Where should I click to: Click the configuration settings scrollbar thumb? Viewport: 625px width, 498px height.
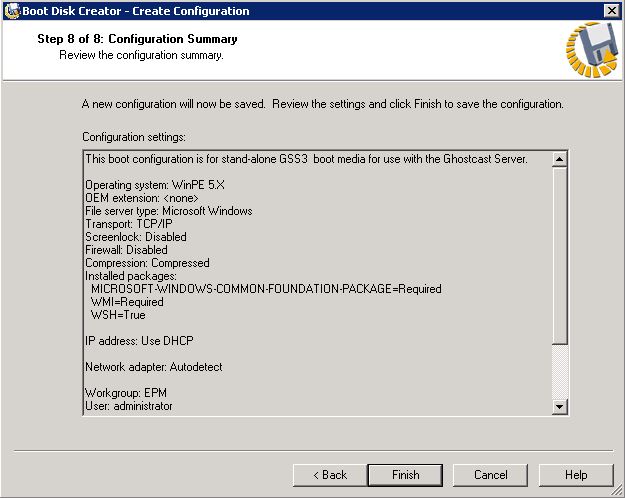coord(560,256)
